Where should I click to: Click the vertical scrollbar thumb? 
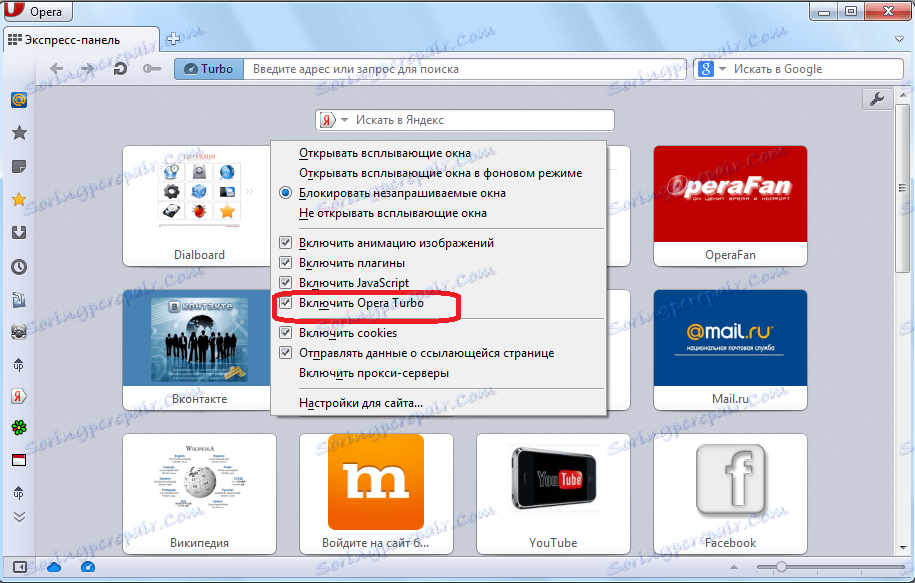pyautogui.click(x=902, y=187)
